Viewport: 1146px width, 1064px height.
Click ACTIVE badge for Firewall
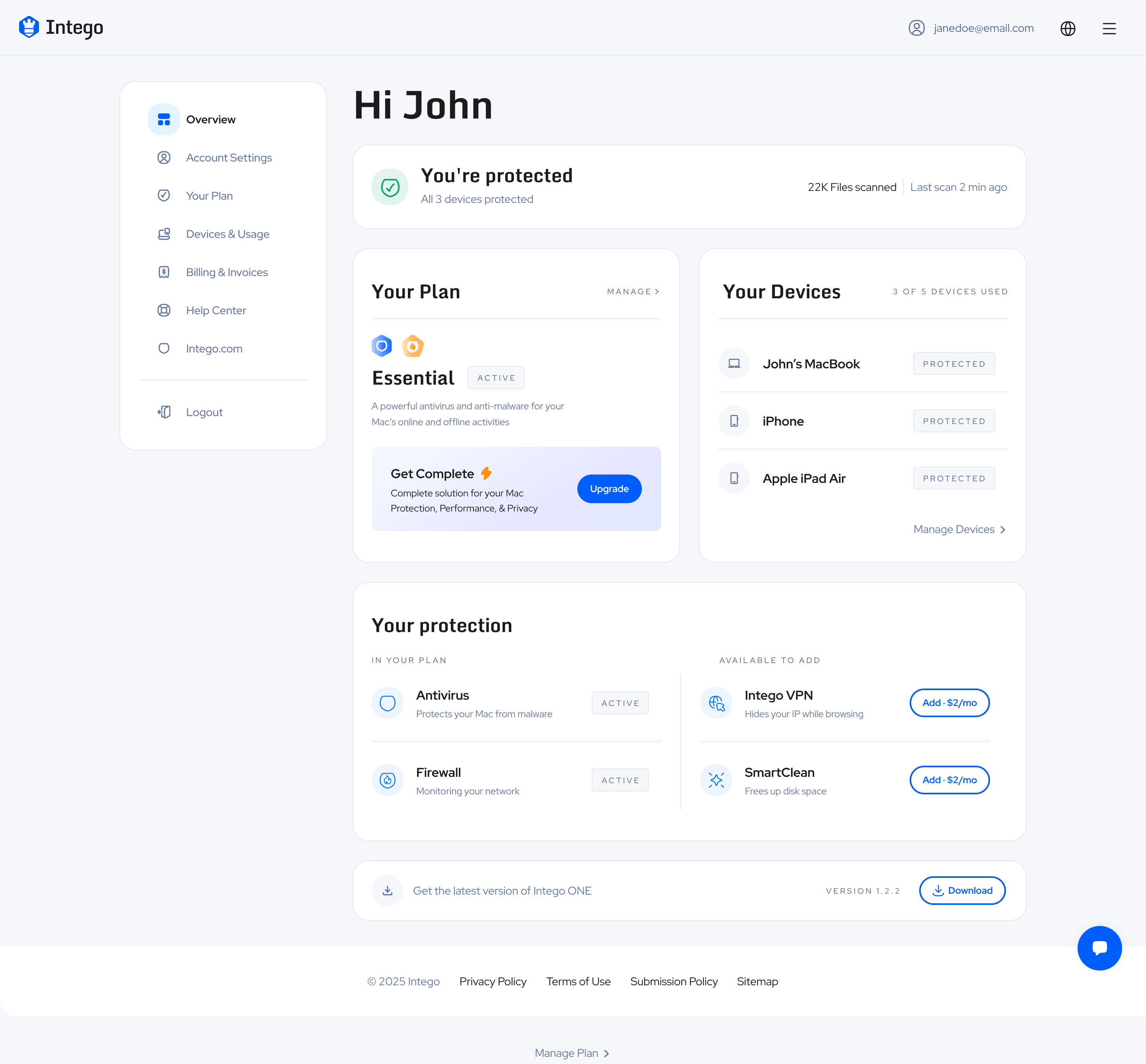[x=620, y=780]
